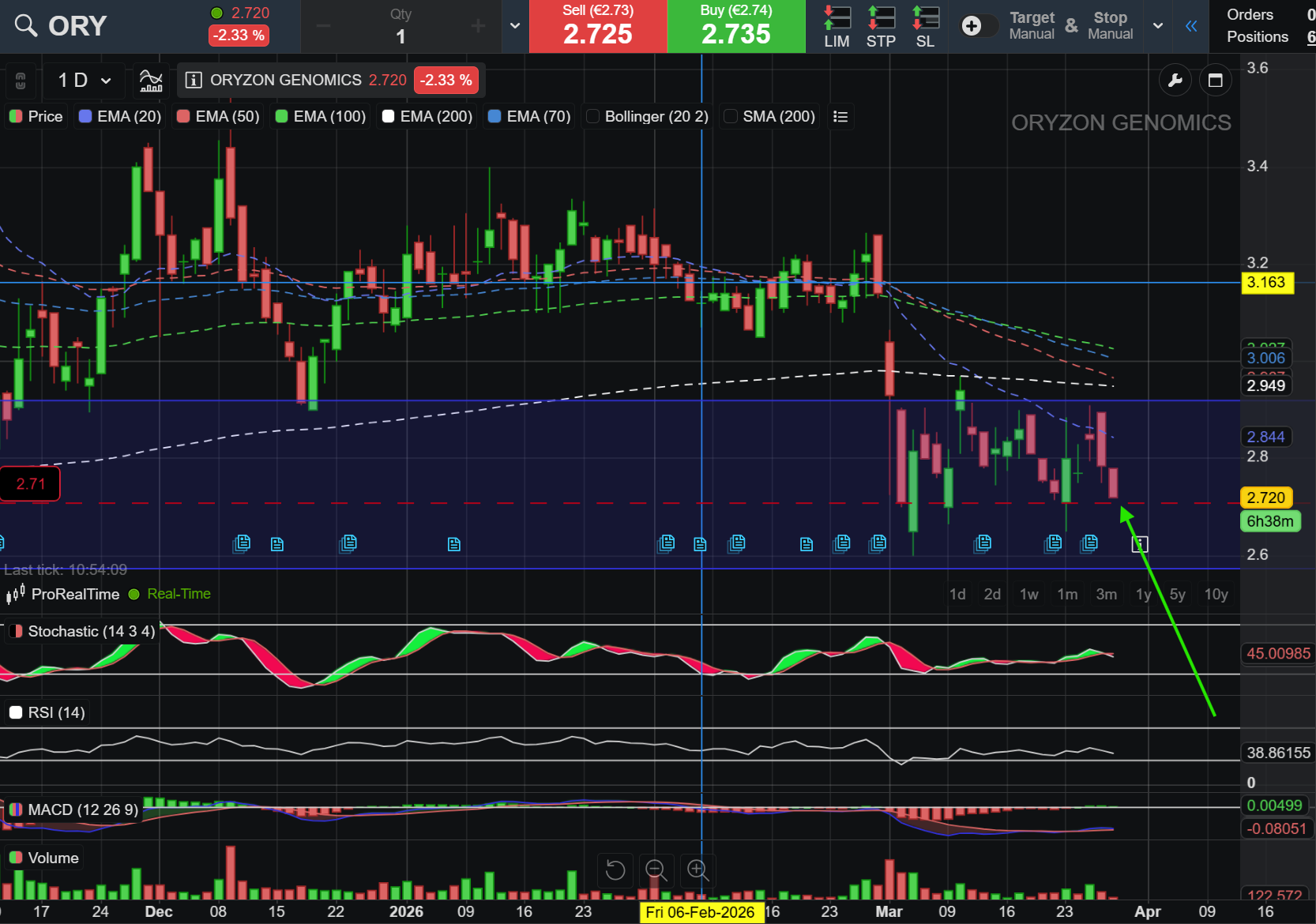Open the instrument search magnifier
Screen dimensions: 1316x924
point(25,25)
